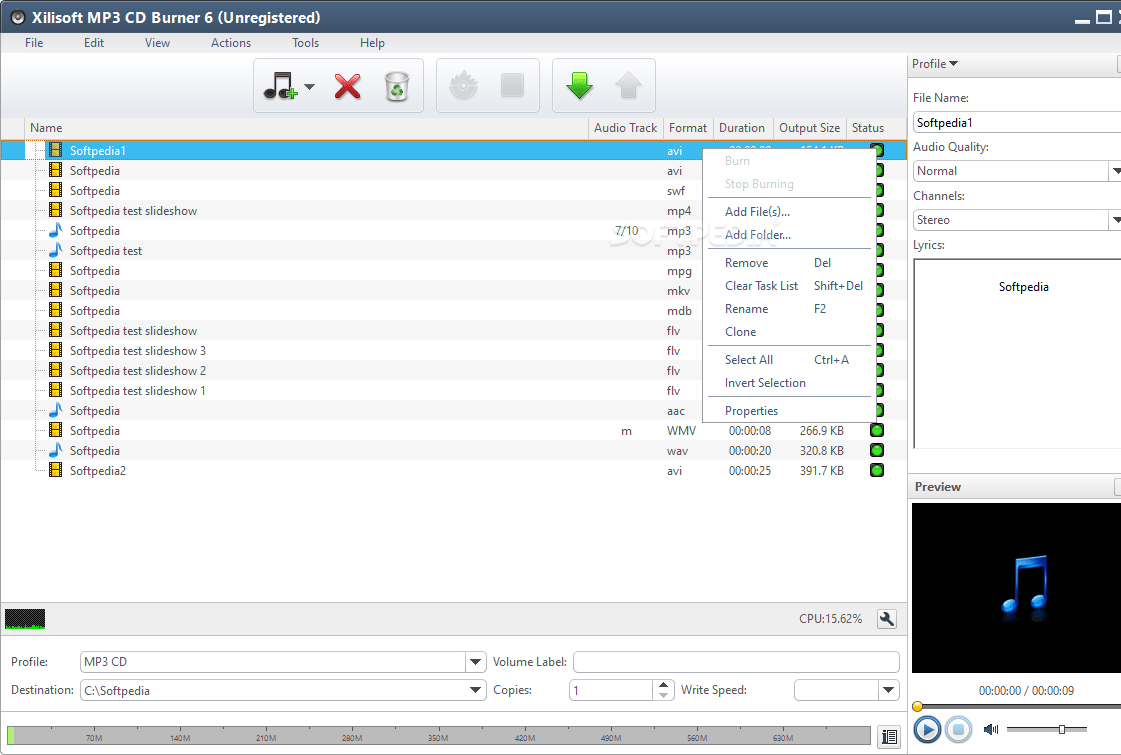Open the log view icon near the timeline

coord(889,736)
